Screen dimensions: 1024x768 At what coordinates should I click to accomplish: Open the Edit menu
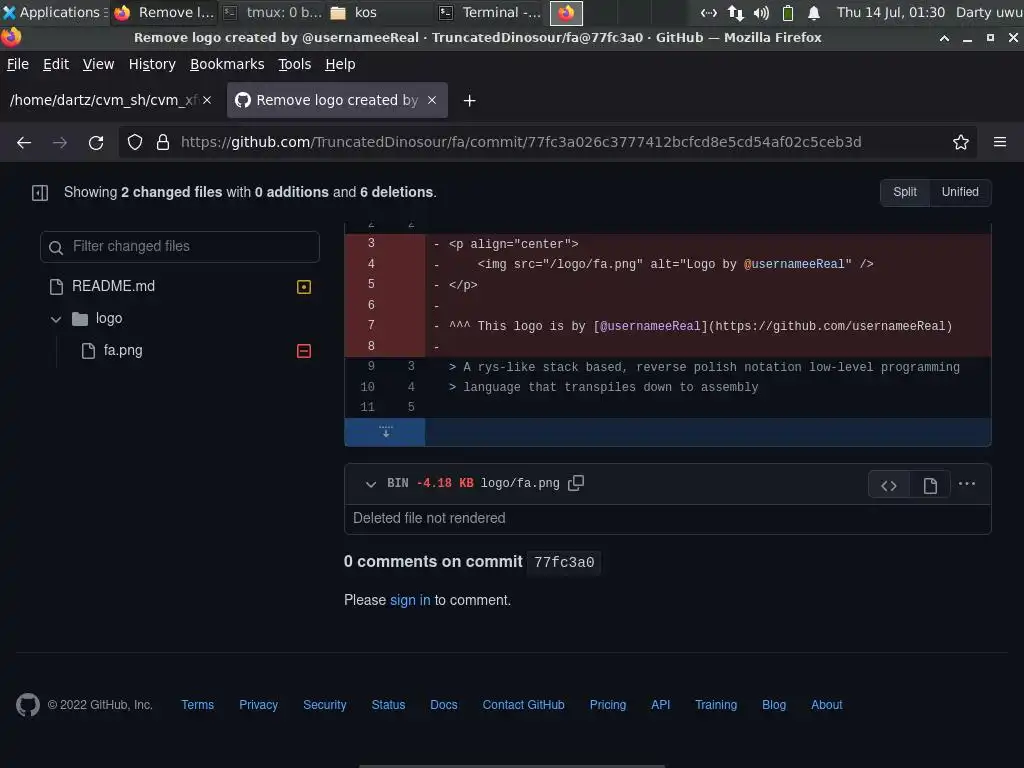56,64
